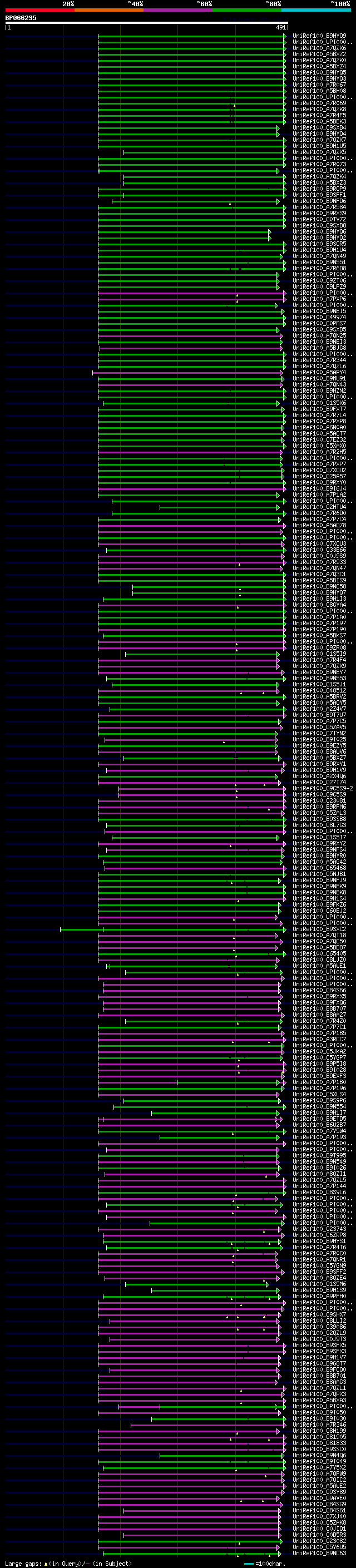Click the entry UniRef100_B9HYQ6
Viewport: 356px width, 1568px height.
pyautogui.click(x=319, y=232)
